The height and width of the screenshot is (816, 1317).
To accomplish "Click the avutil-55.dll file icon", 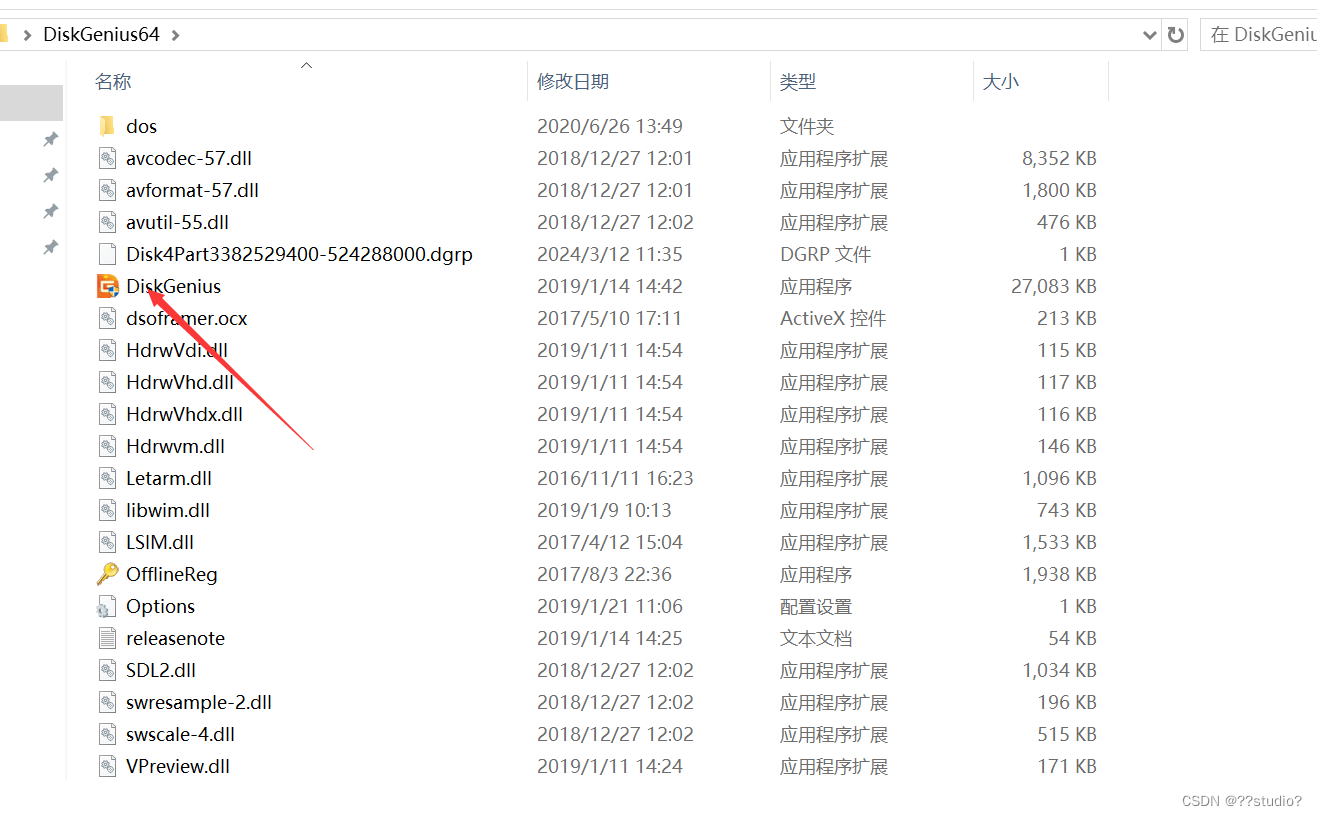I will pos(107,222).
